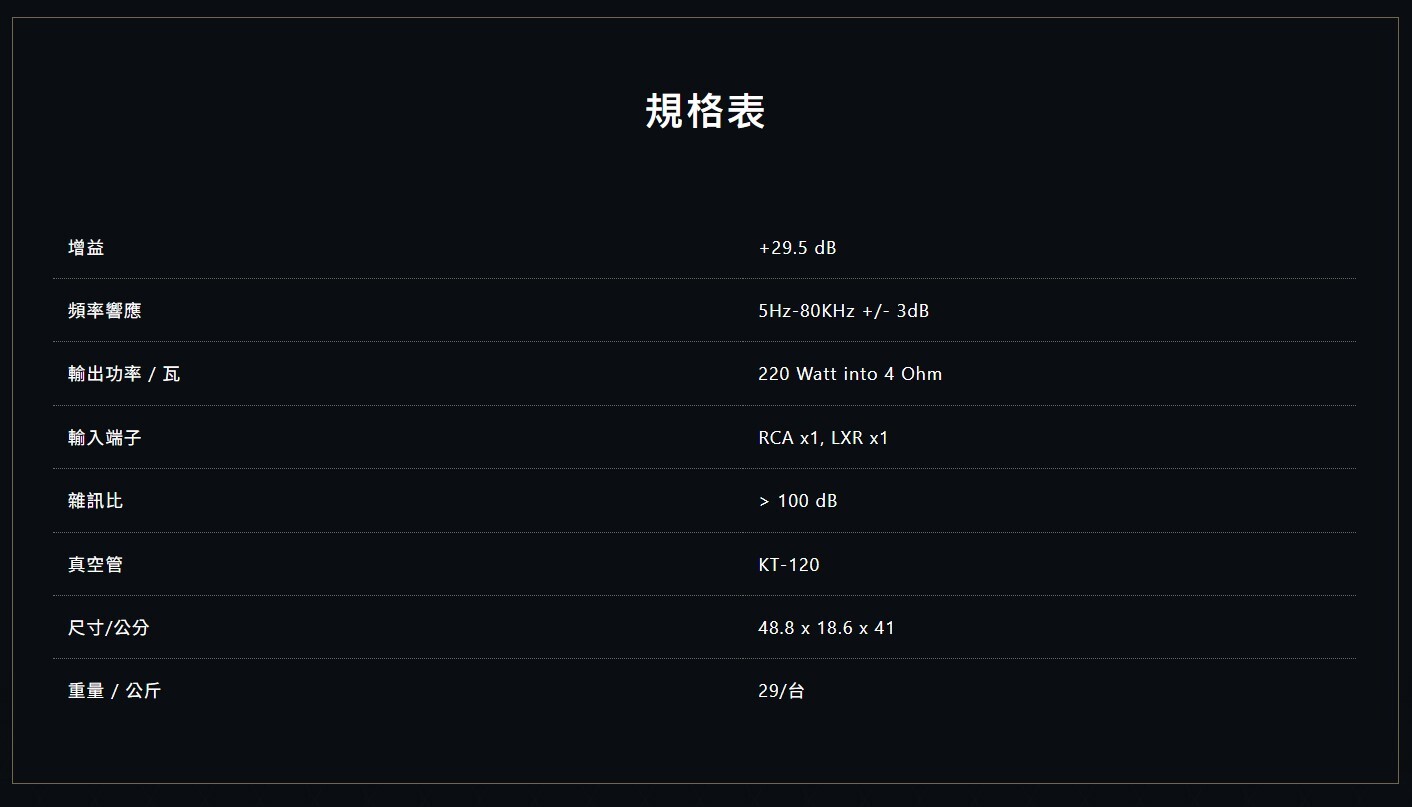Image resolution: width=1412 pixels, height=807 pixels.
Task: Click the 29/台 weight value
Action: [x=781, y=691]
